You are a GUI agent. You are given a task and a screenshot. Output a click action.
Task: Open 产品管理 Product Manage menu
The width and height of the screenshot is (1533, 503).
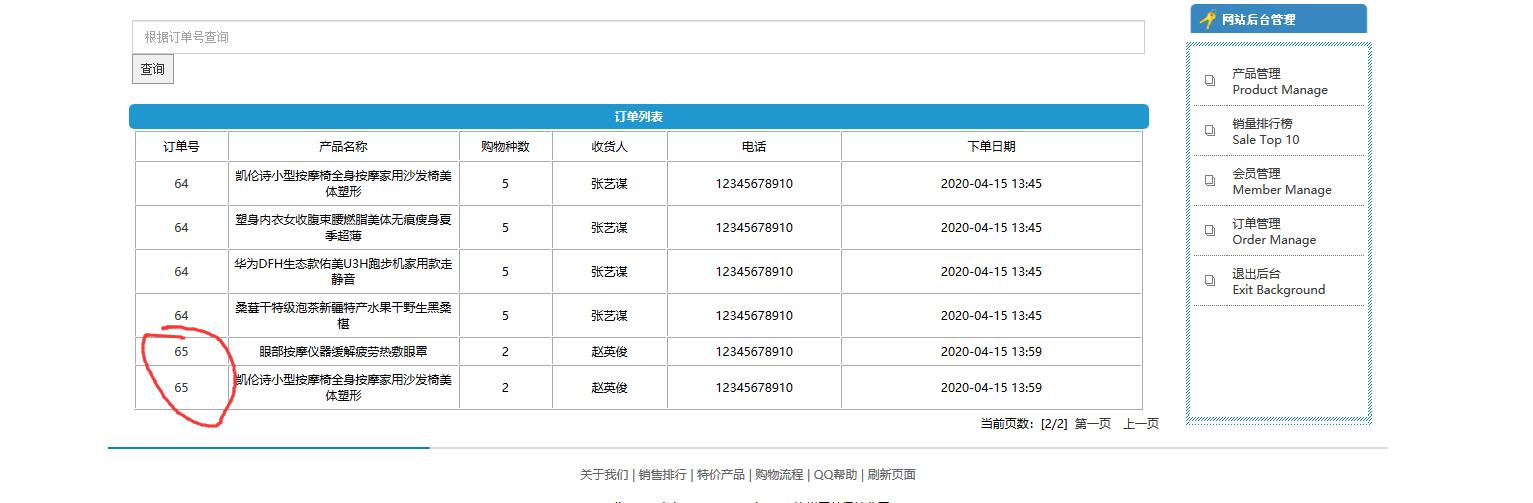coord(1279,81)
